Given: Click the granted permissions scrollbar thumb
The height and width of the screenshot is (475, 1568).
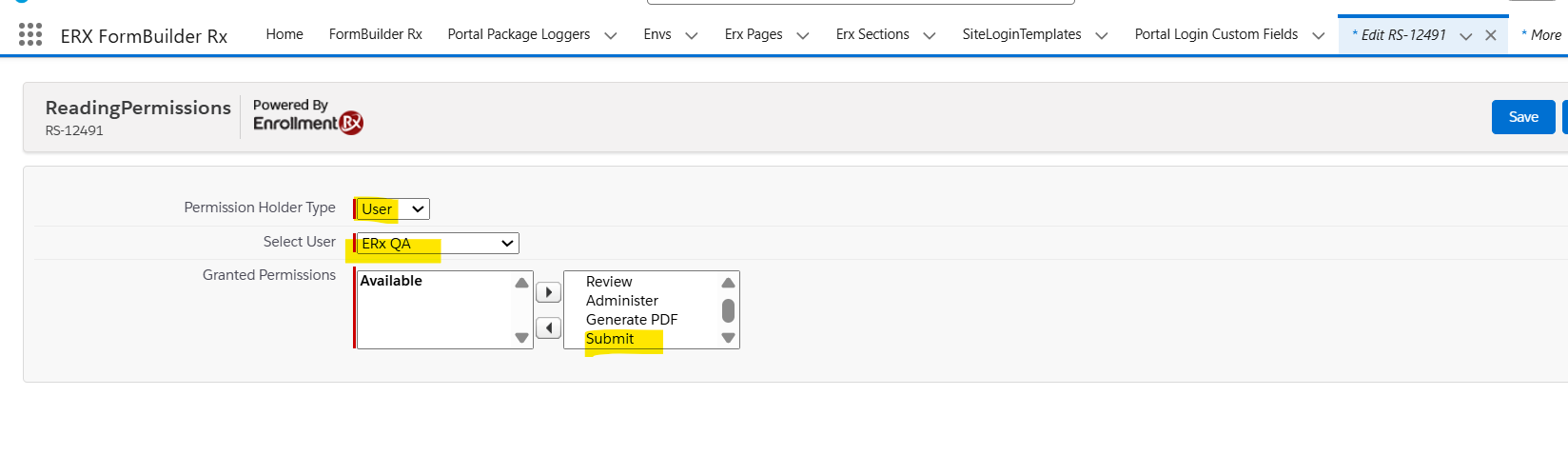Looking at the screenshot, I should [x=728, y=310].
